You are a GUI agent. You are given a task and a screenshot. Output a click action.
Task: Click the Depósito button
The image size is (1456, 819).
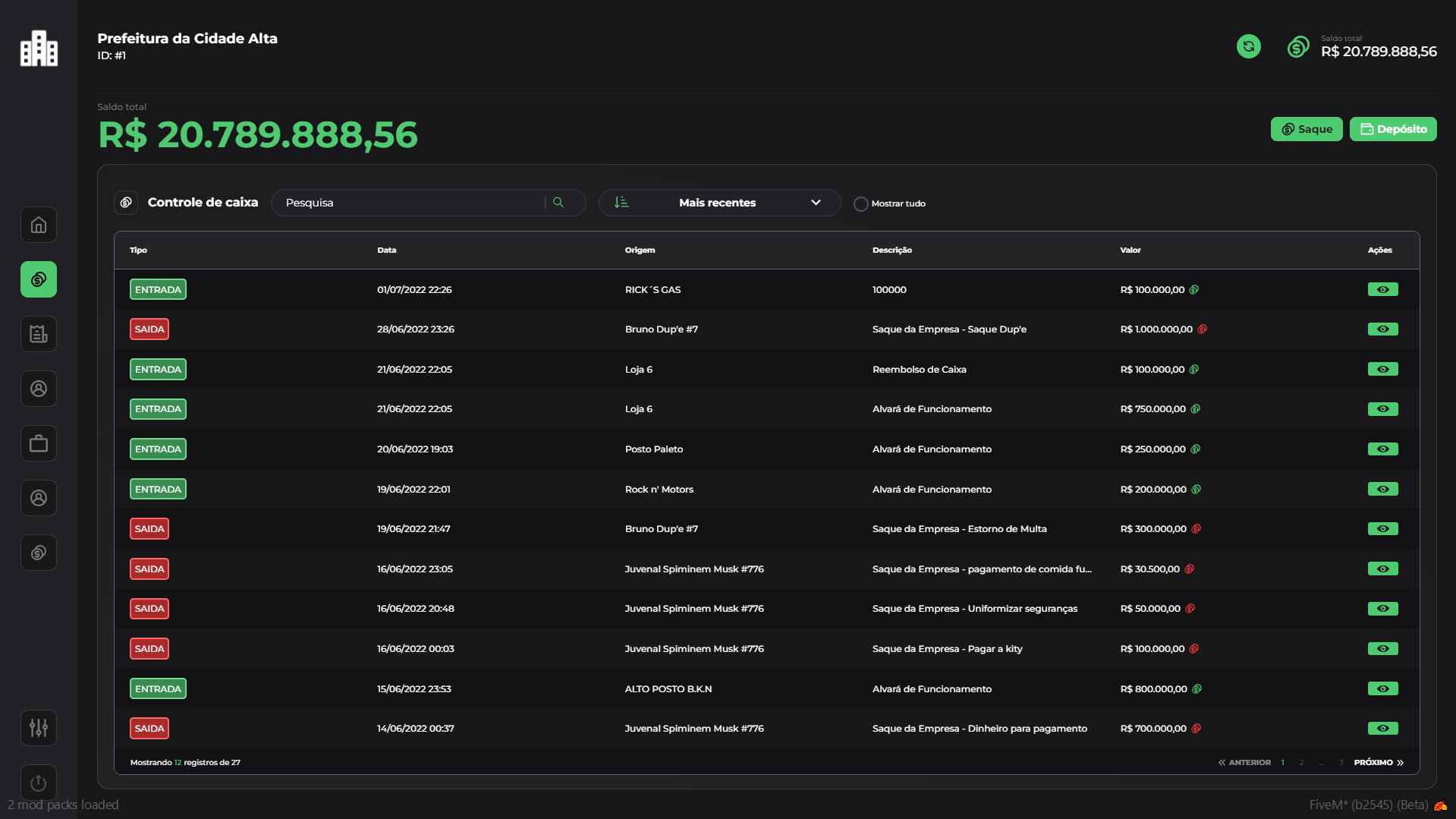[x=1393, y=129]
